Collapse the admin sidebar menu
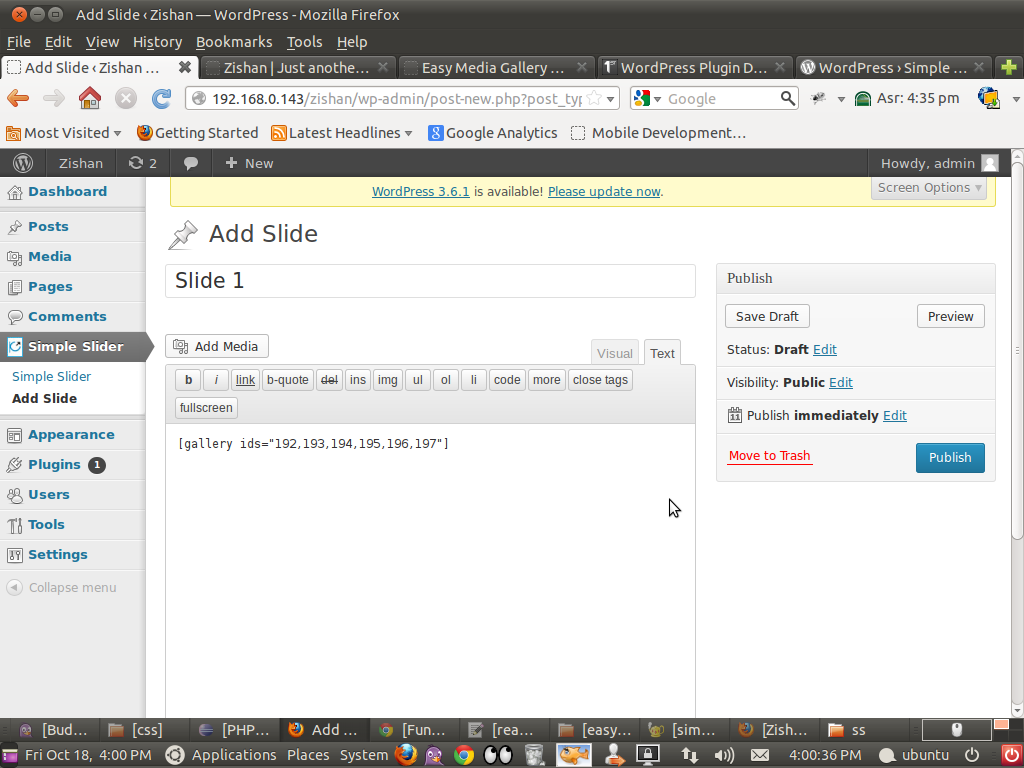 tap(62, 588)
